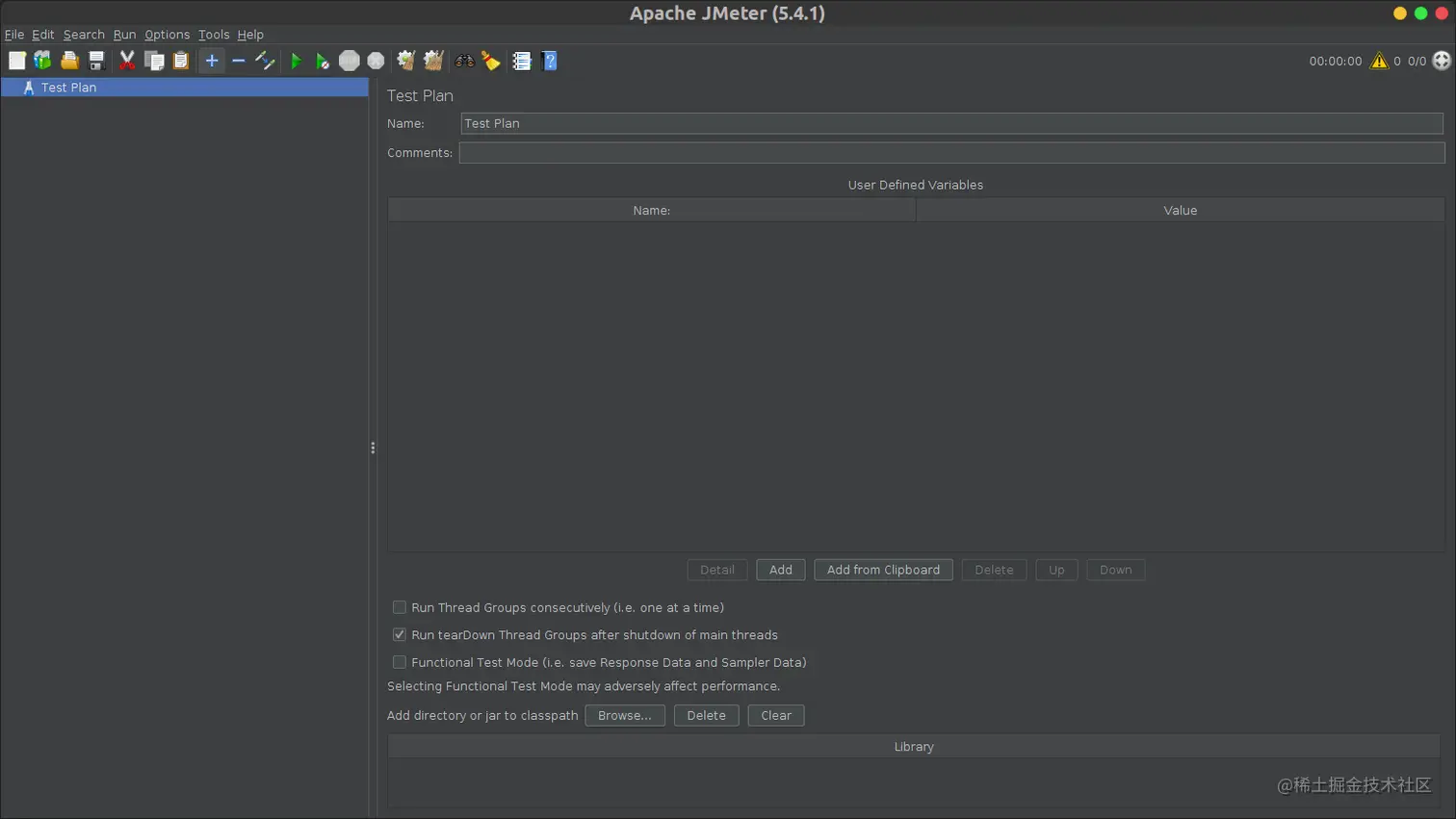1456x819 pixels.
Task: Click the Delete button under variables table
Action: click(994, 570)
